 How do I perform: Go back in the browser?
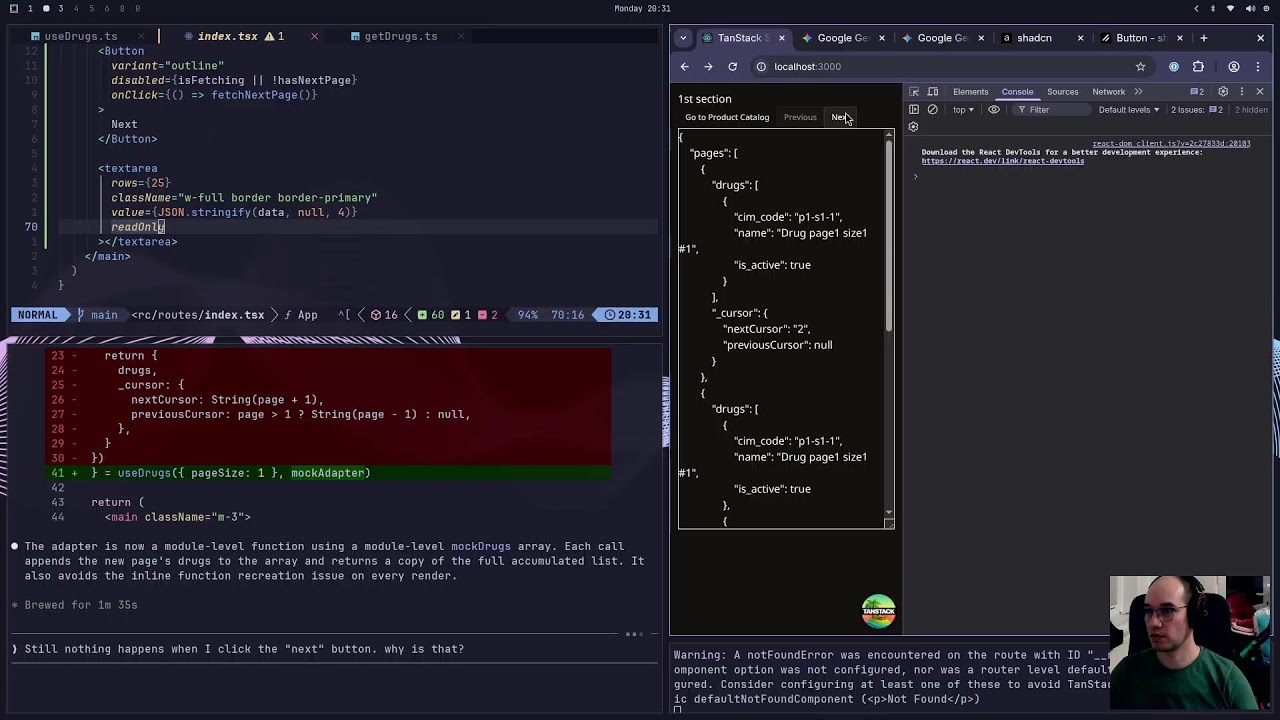685,67
